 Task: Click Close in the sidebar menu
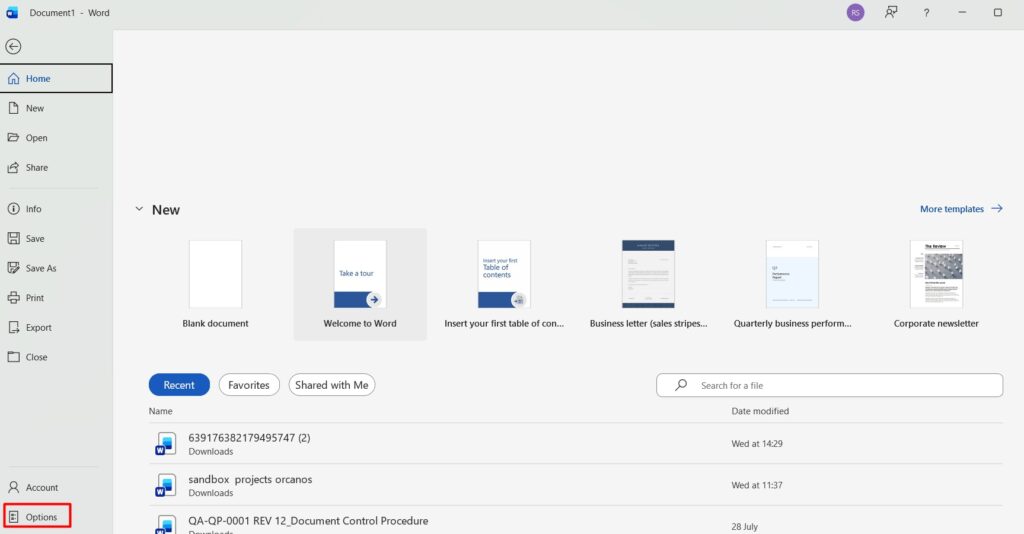(56, 357)
